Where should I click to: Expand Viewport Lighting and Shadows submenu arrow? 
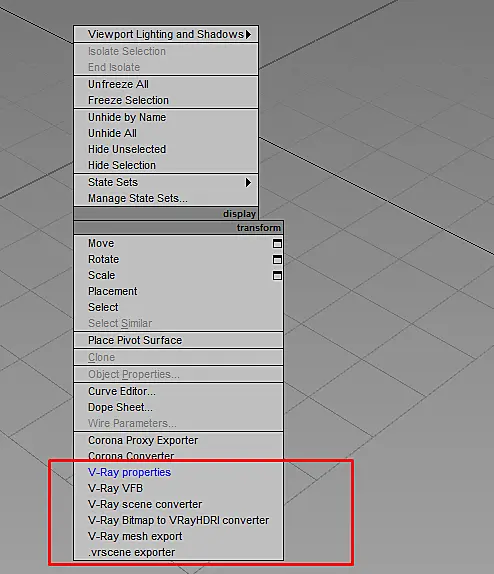249,34
